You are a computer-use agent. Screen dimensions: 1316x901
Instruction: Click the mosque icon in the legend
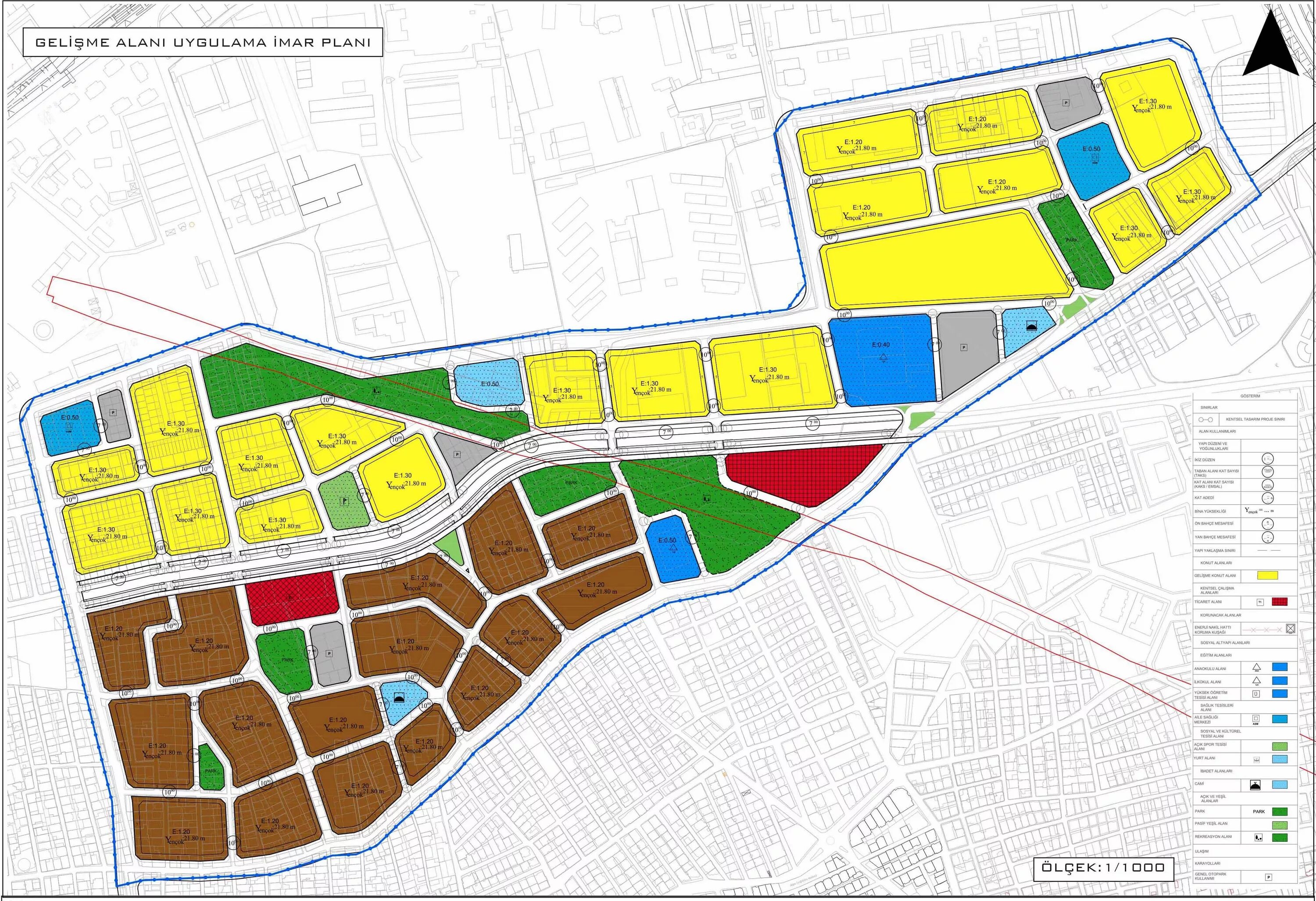(x=1255, y=785)
